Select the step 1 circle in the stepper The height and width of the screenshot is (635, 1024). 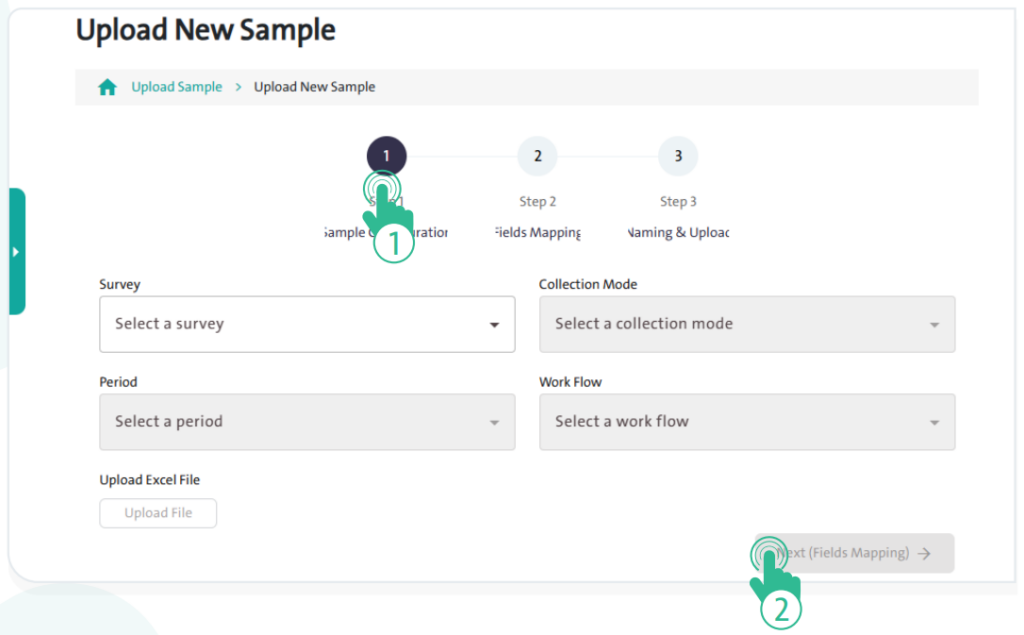(x=386, y=156)
